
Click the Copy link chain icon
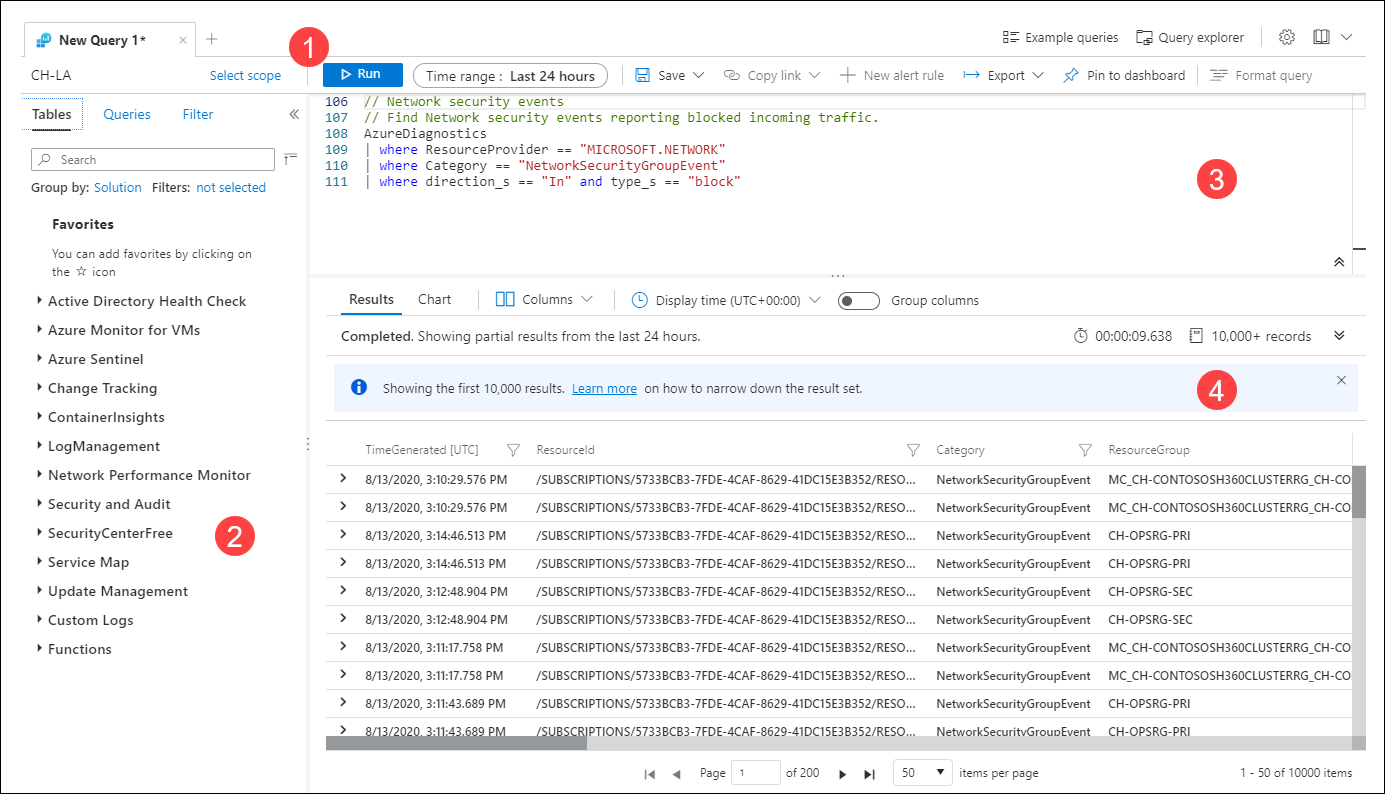point(731,75)
